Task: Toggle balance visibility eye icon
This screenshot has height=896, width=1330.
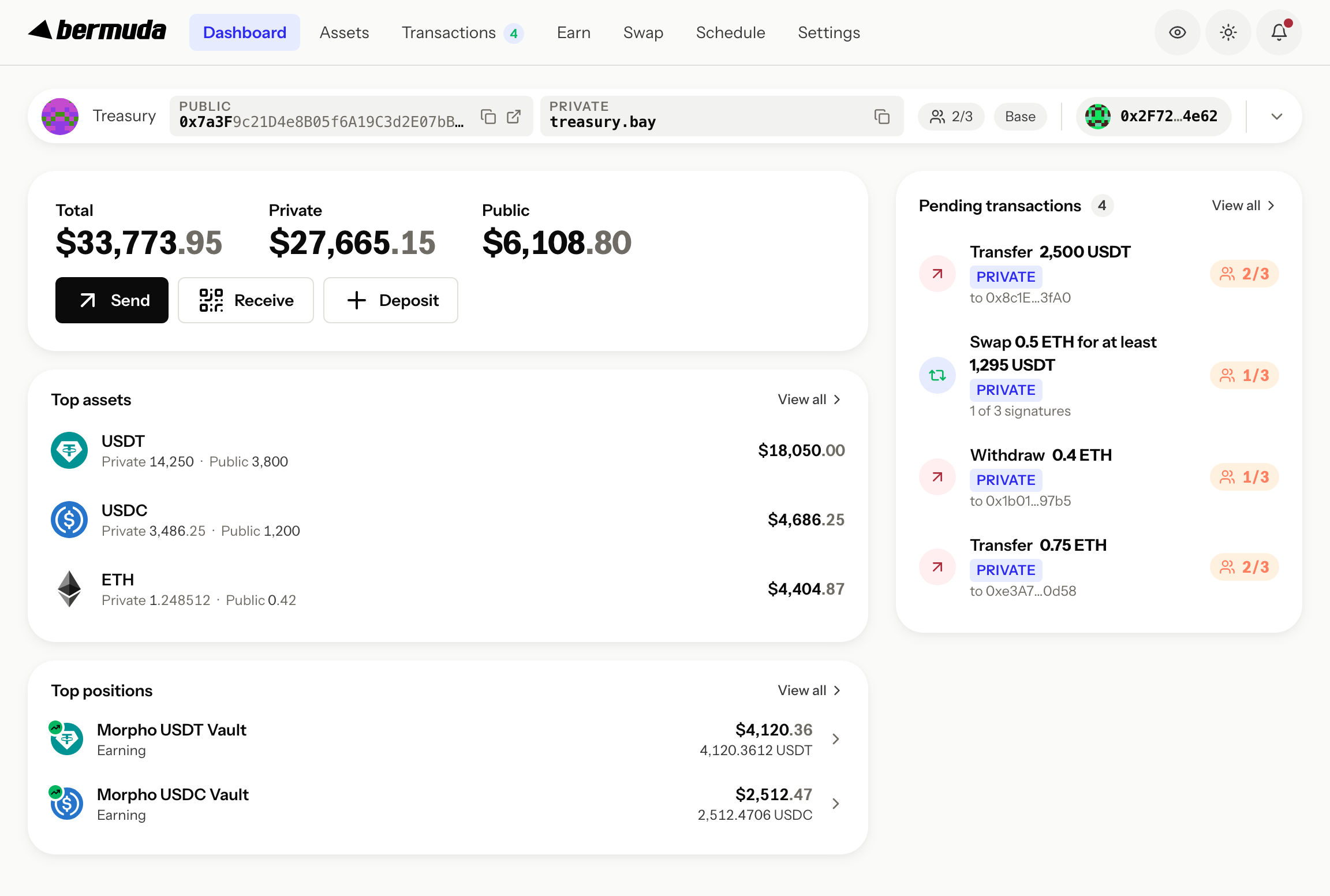Action: point(1178,32)
